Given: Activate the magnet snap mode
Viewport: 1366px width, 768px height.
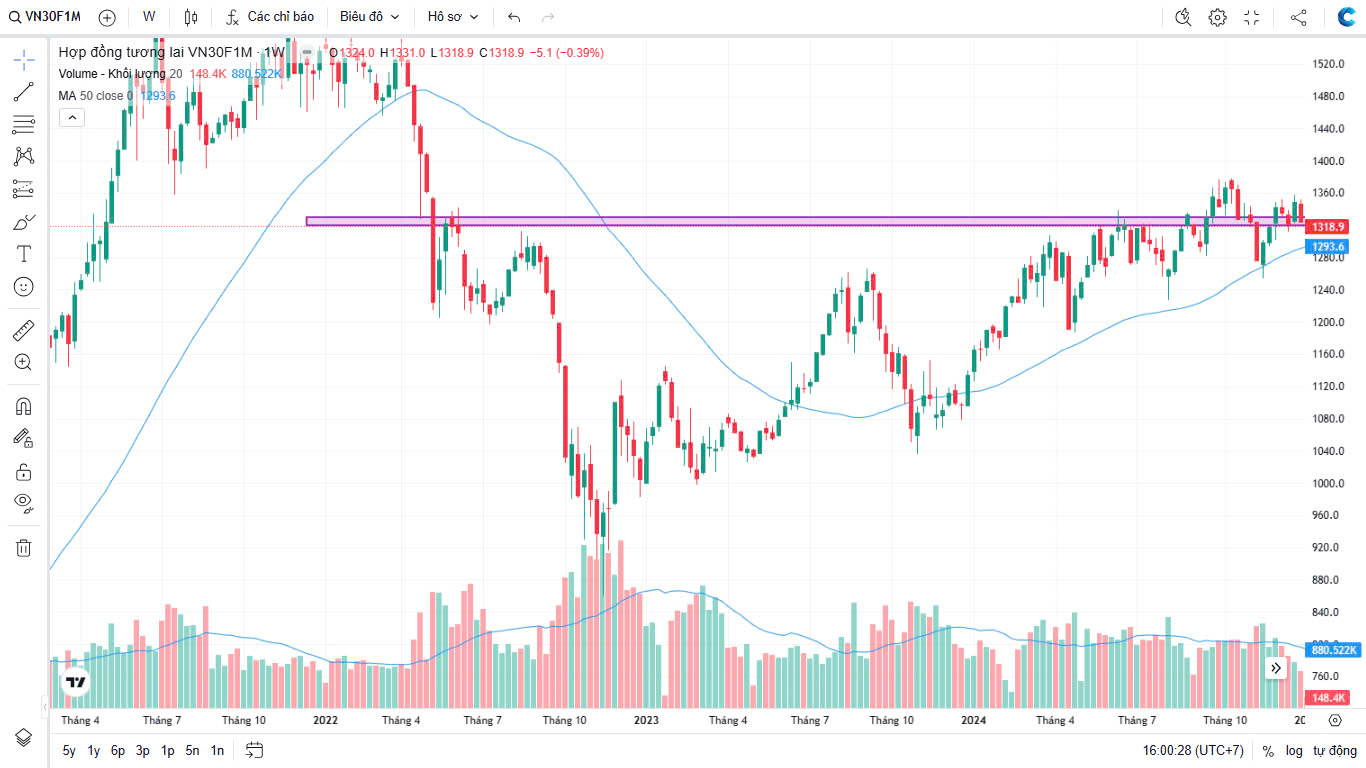Looking at the screenshot, I should point(24,406).
